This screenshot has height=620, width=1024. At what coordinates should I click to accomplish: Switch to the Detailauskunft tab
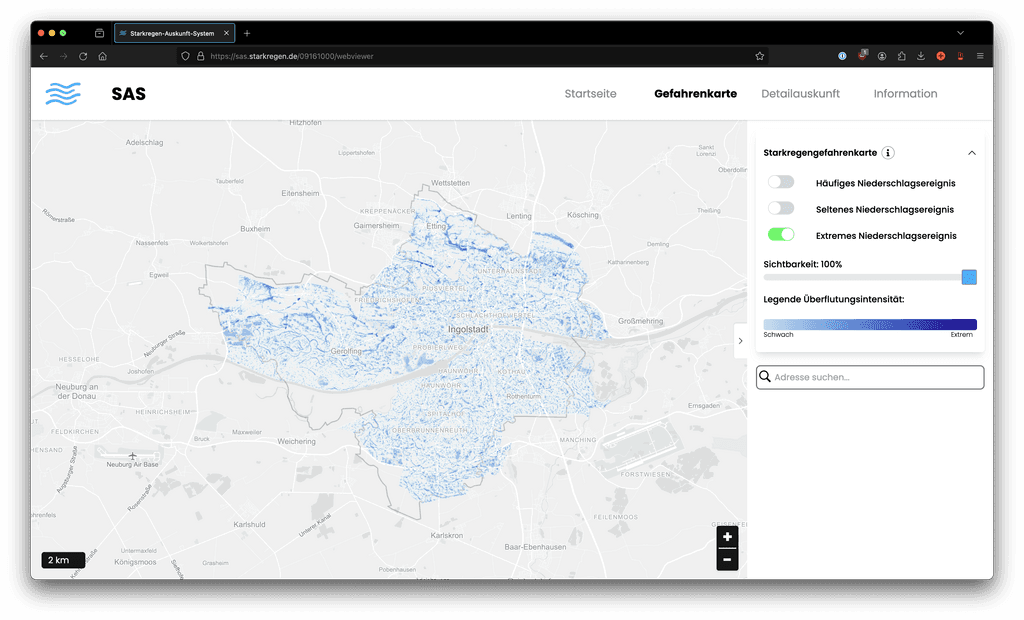click(801, 93)
